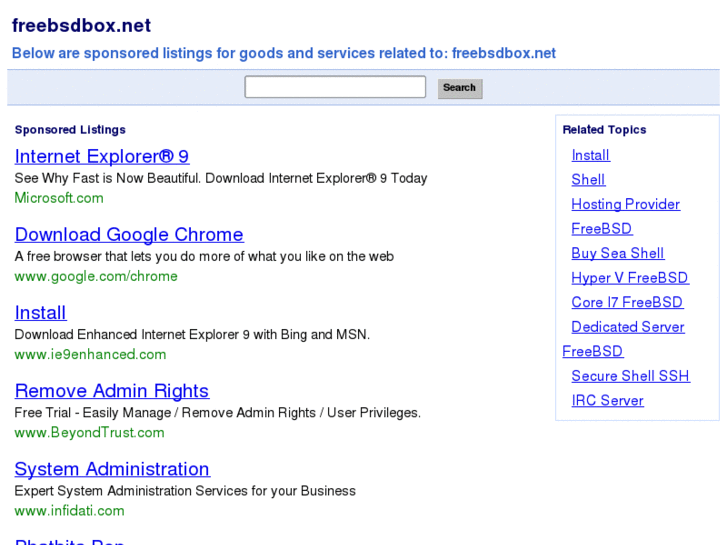This screenshot has width=727, height=545.
Task: Choose the Buy Sea Shell topic
Action: click(617, 253)
